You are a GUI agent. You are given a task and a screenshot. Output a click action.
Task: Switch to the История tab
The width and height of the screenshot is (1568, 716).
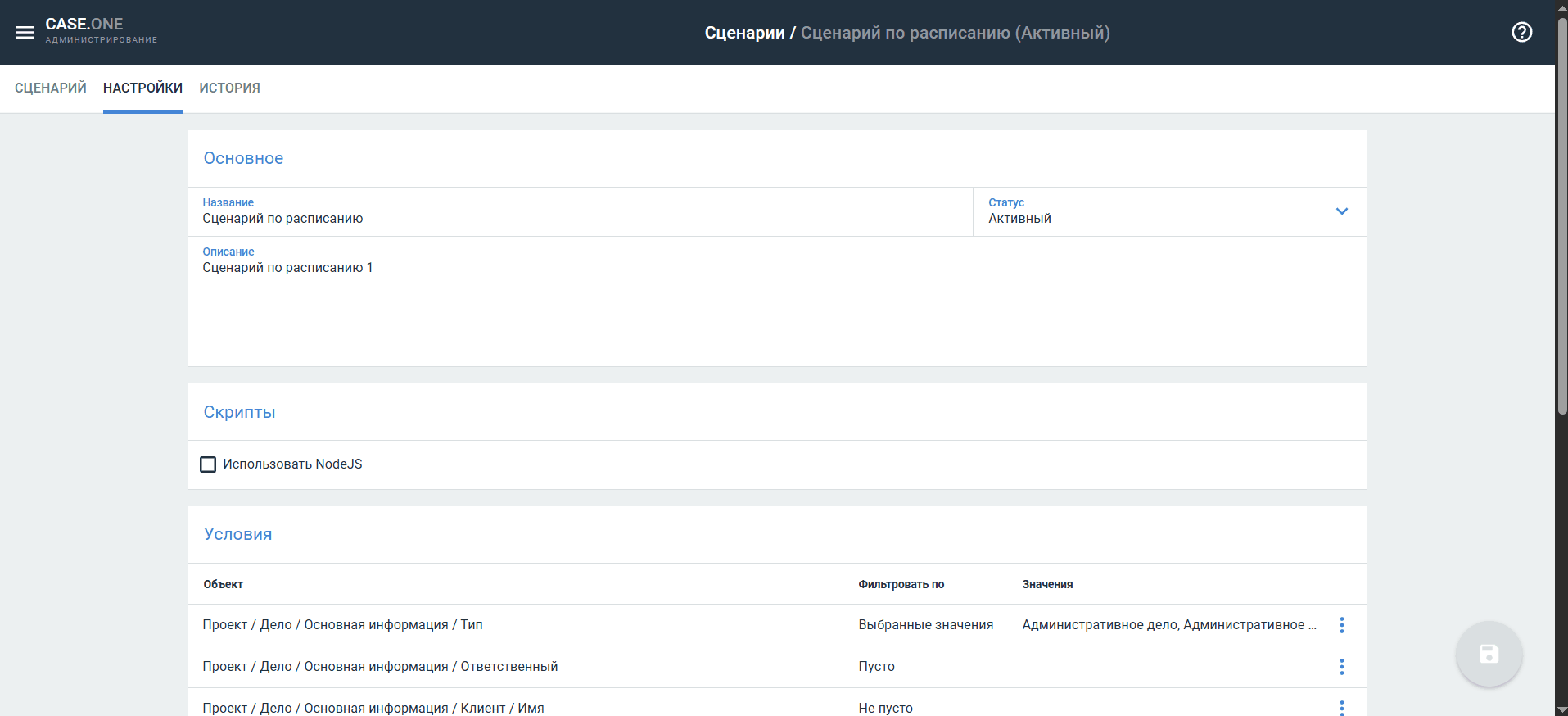[x=229, y=88]
